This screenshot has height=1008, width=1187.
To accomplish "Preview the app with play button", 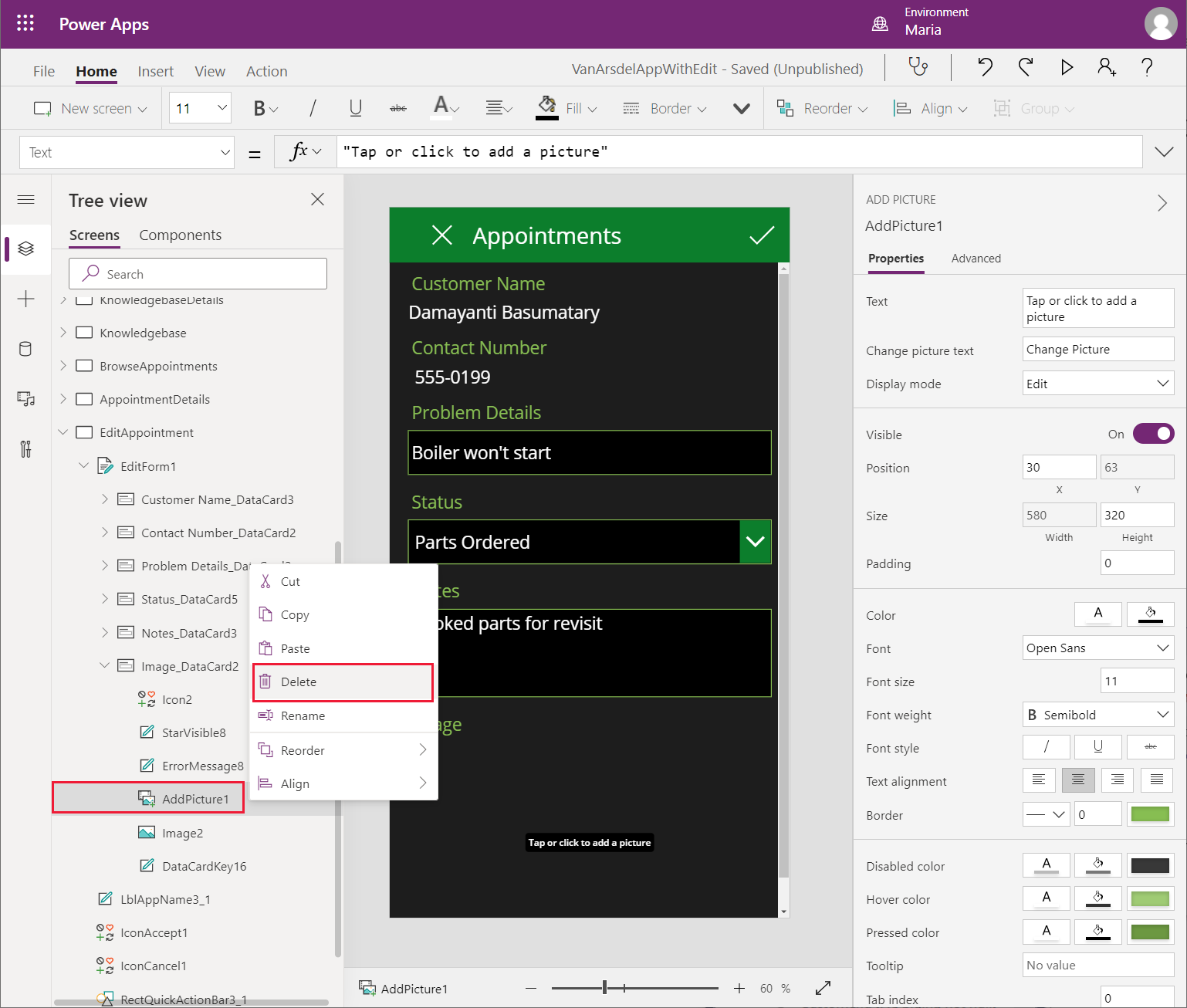I will click(1067, 68).
